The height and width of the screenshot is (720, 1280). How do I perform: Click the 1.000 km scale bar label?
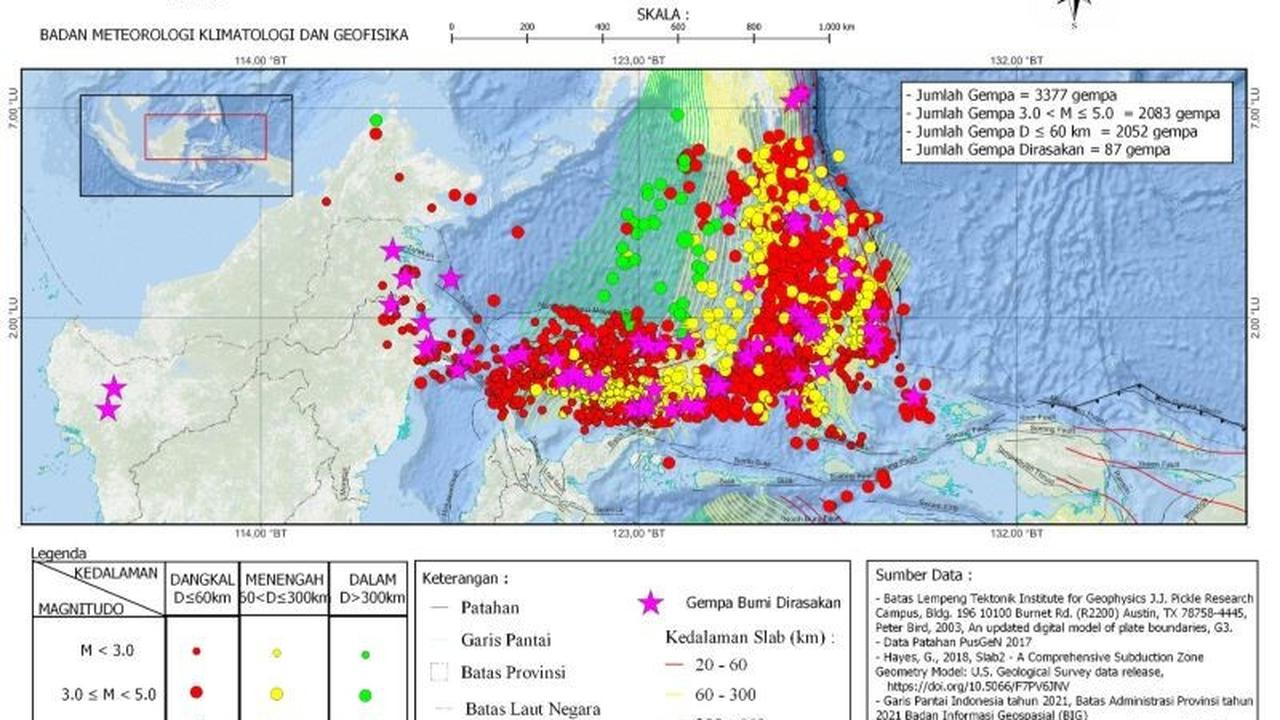click(x=836, y=27)
